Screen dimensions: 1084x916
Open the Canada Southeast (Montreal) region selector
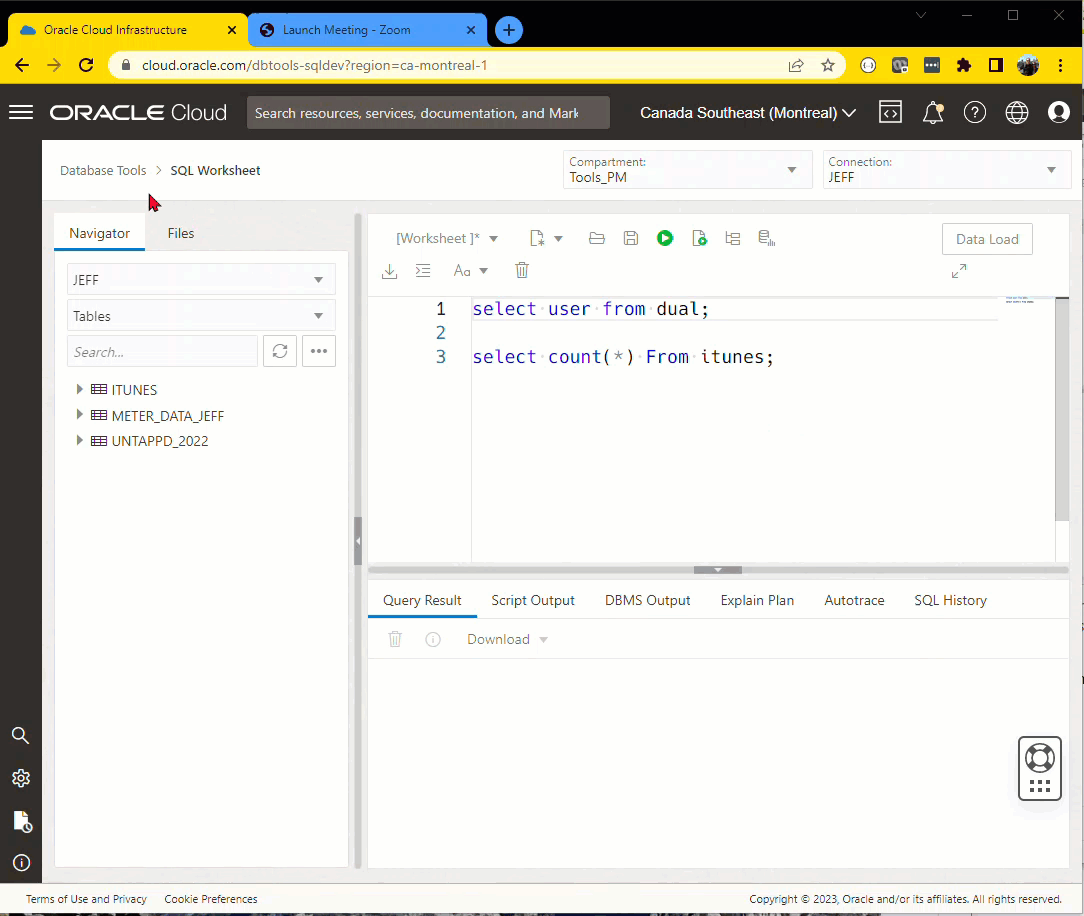coord(748,113)
